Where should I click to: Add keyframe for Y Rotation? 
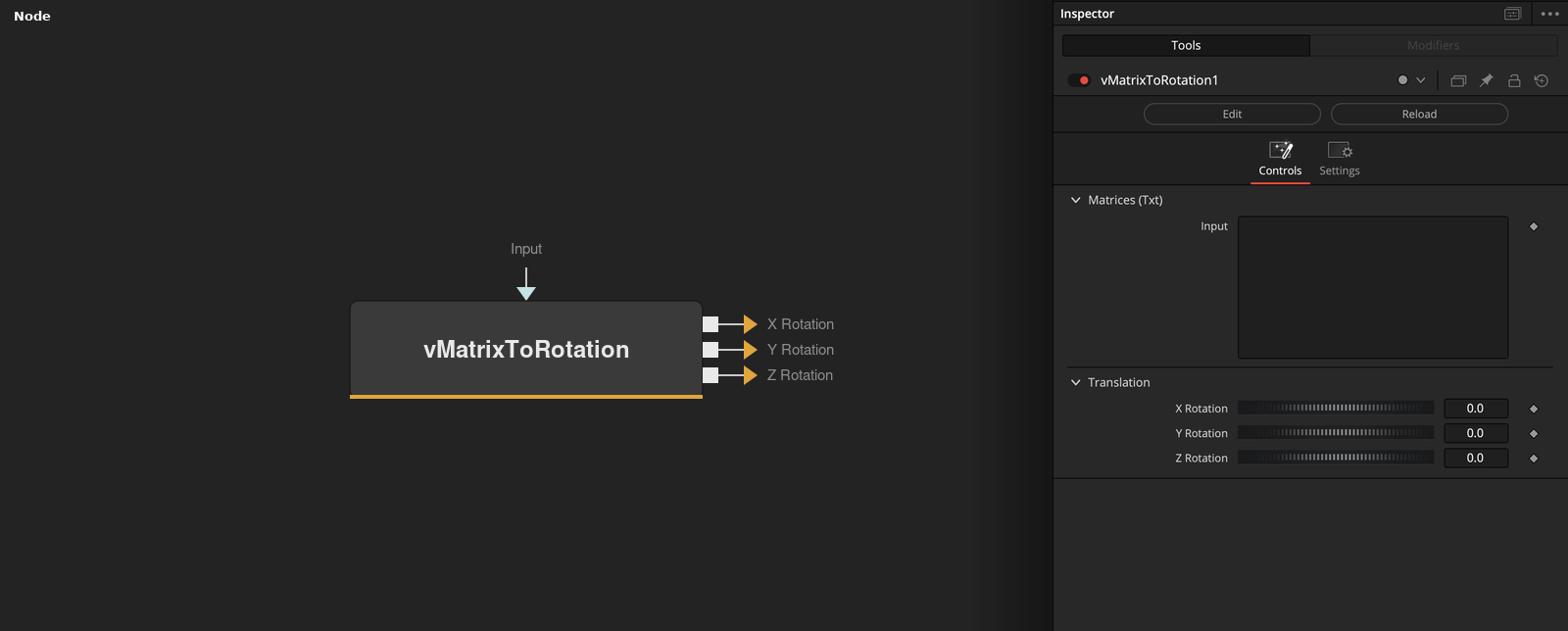(1534, 433)
